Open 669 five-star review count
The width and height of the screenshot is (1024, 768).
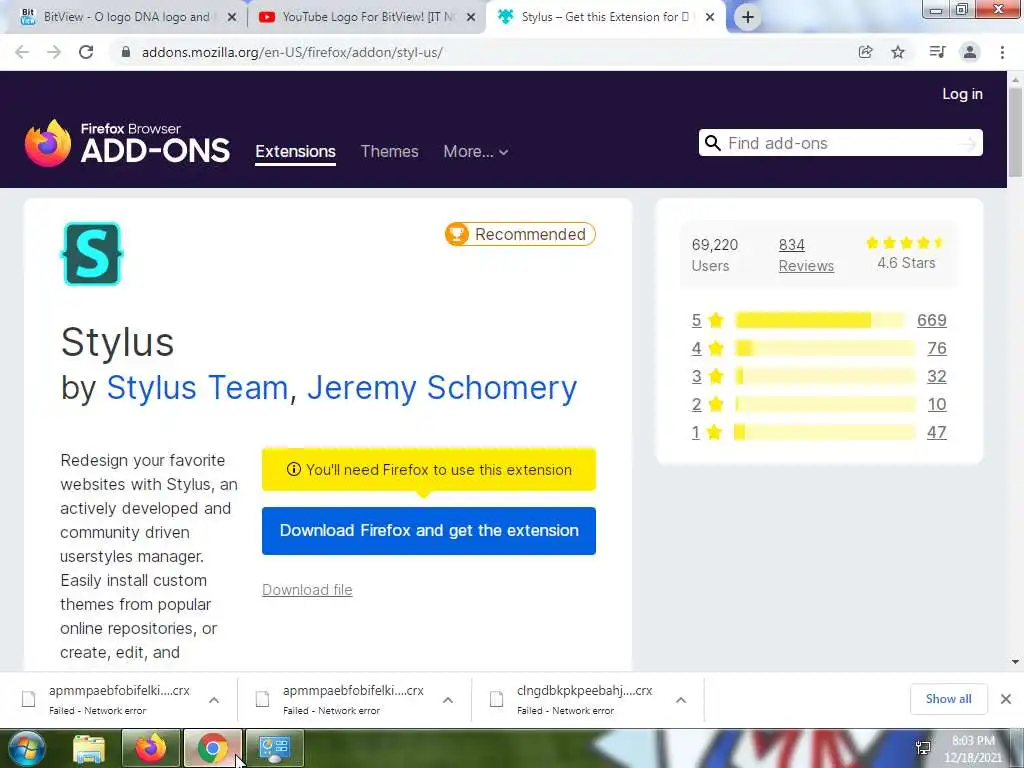click(x=931, y=320)
